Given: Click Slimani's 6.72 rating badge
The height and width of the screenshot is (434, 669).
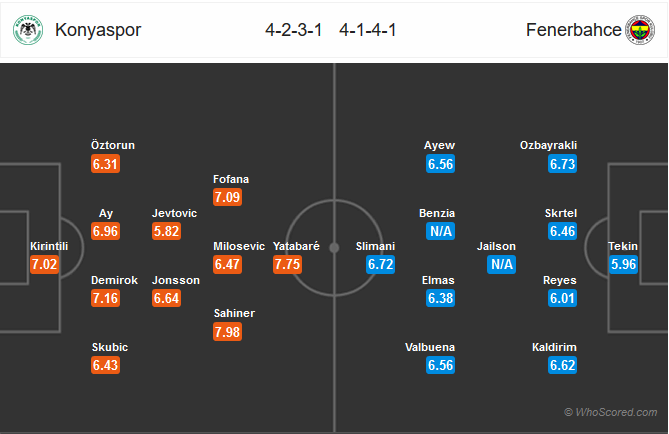Looking at the screenshot, I should coord(380,264).
